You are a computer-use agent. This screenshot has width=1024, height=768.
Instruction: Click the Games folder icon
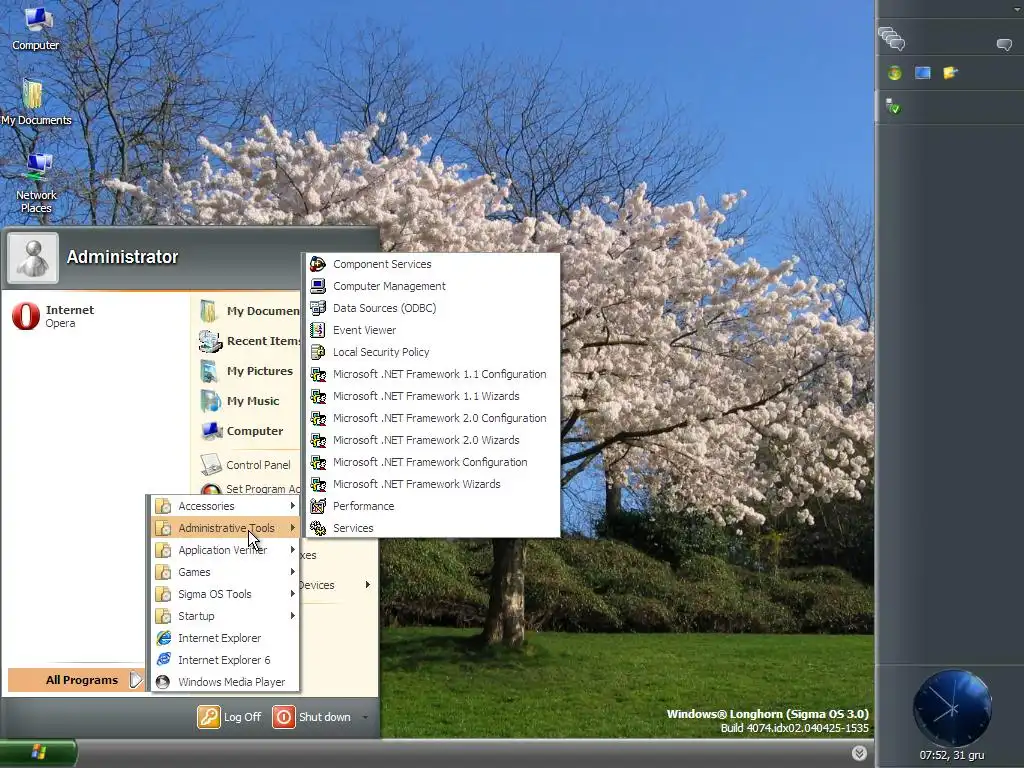tap(163, 572)
